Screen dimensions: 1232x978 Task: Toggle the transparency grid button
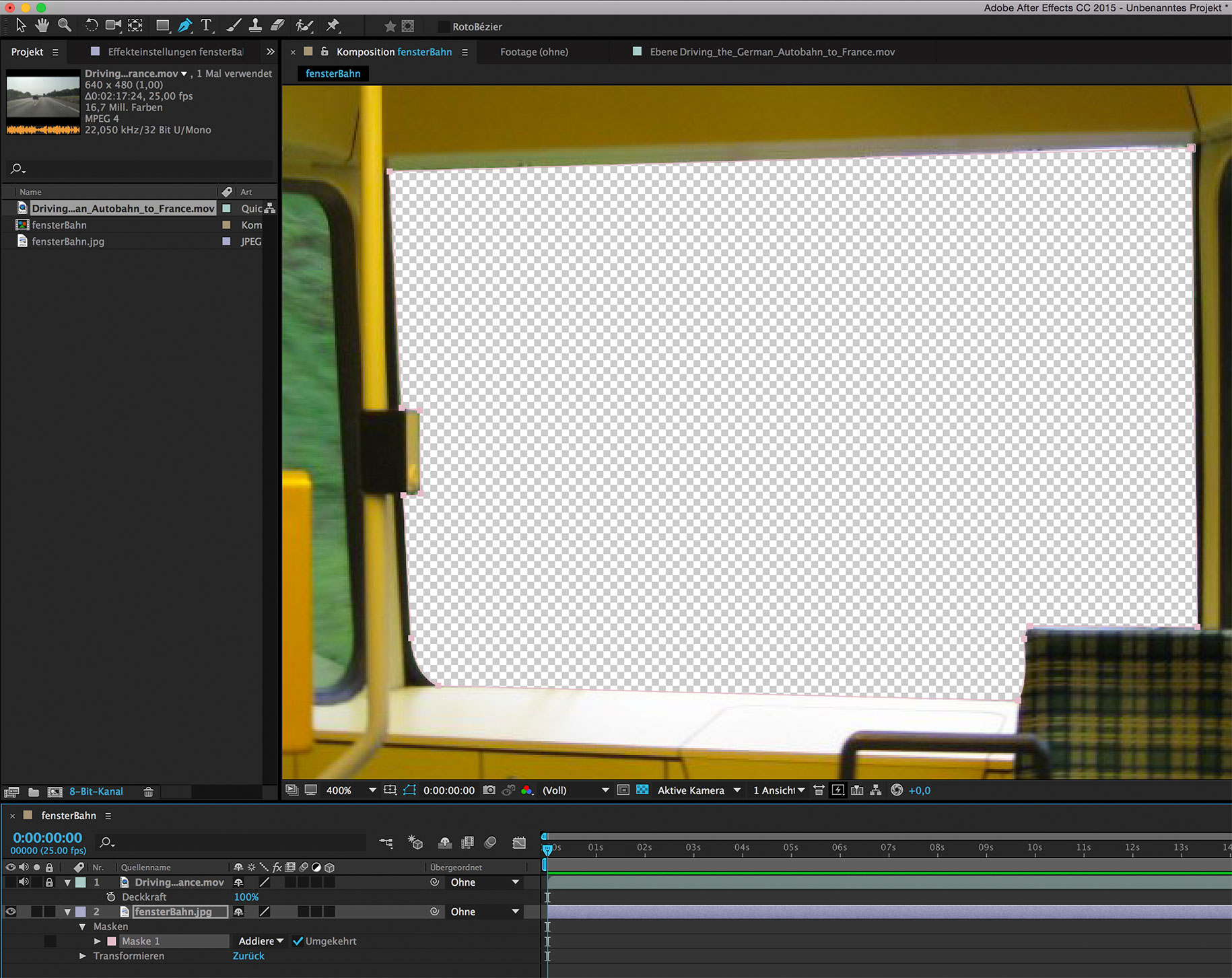click(x=642, y=790)
